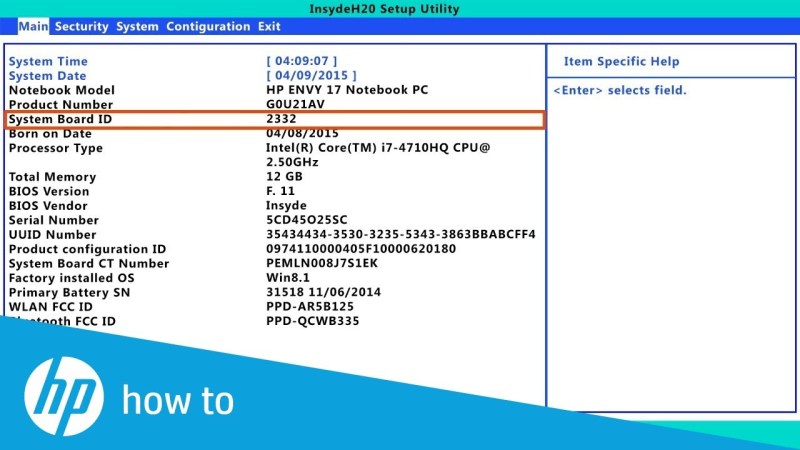Image resolution: width=800 pixels, height=450 pixels.
Task: Open the System menu tab
Action: (137, 27)
